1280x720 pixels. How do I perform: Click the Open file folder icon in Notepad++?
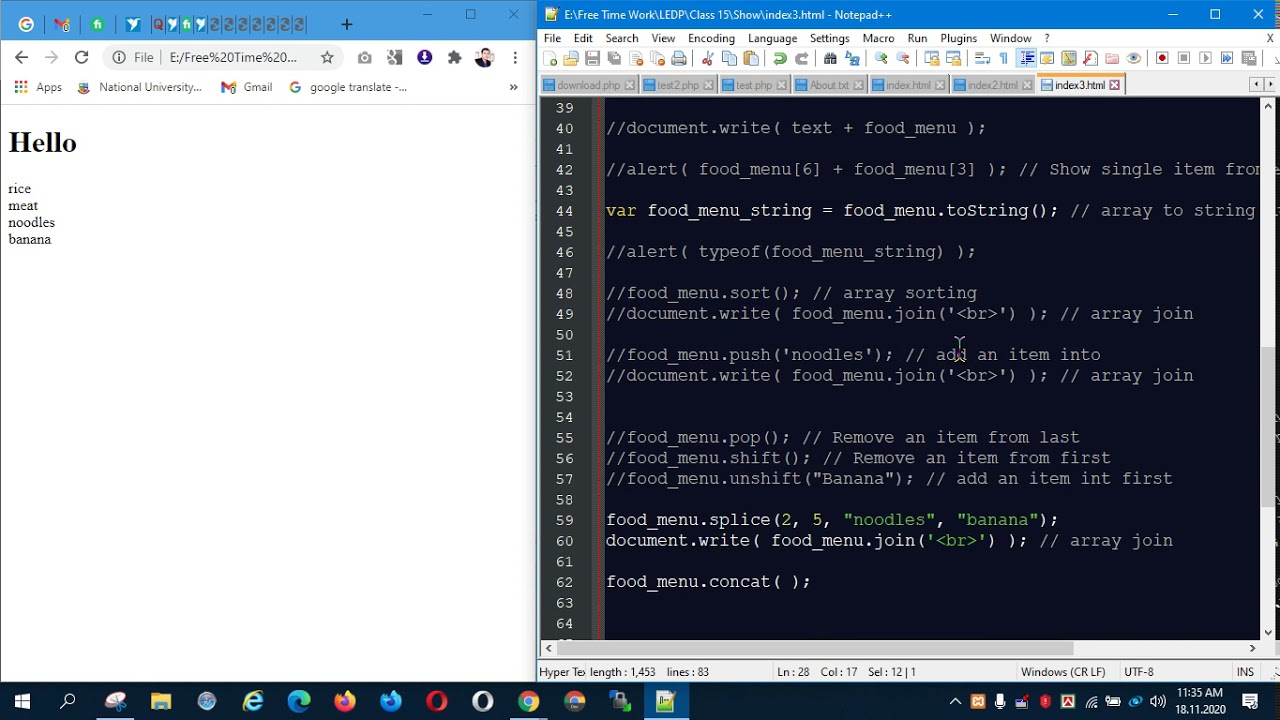(x=571, y=58)
